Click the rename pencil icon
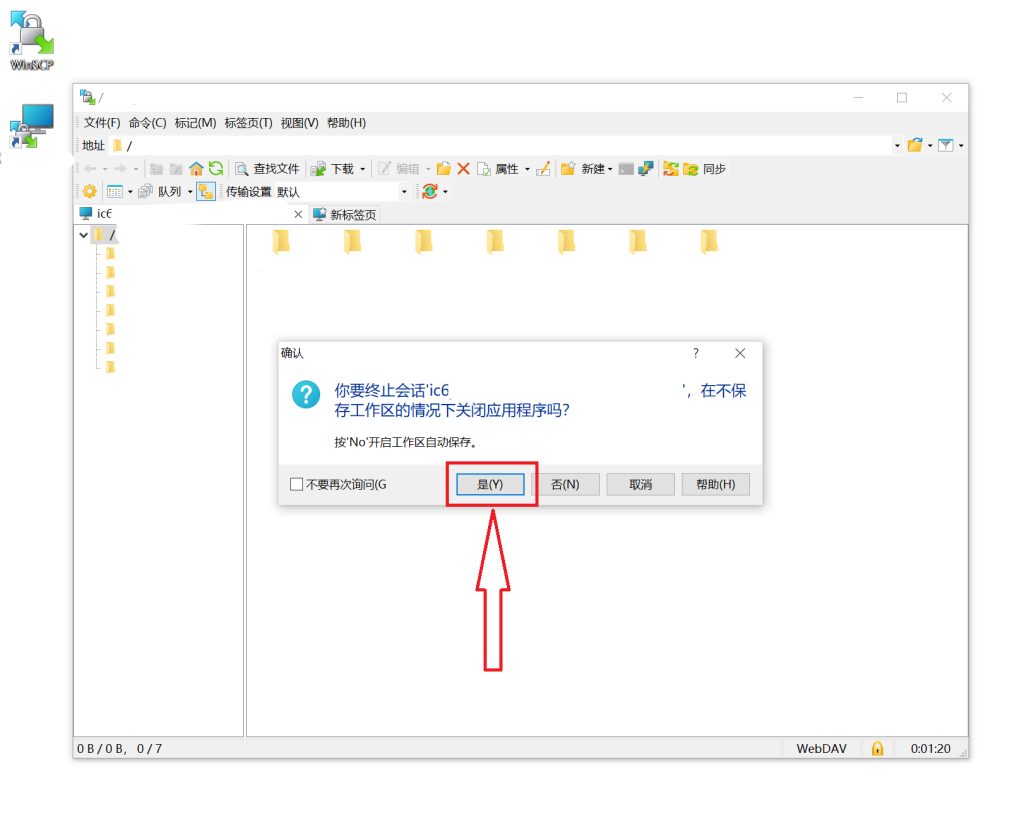 pyautogui.click(x=543, y=169)
